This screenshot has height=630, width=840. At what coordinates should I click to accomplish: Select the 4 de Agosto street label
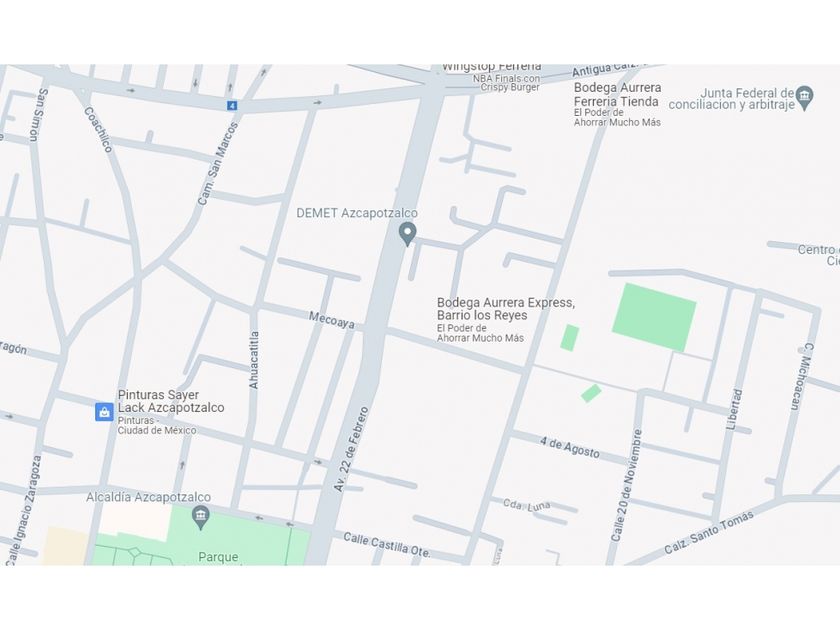(569, 448)
